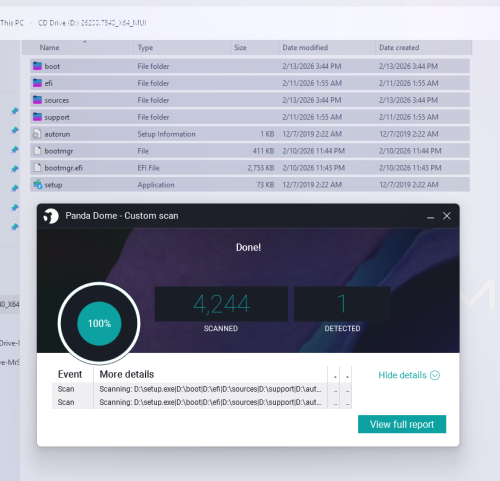Image resolution: width=500 pixels, height=481 pixels.
Task: Close the Panda Dome Custom scan window
Action: click(x=447, y=216)
